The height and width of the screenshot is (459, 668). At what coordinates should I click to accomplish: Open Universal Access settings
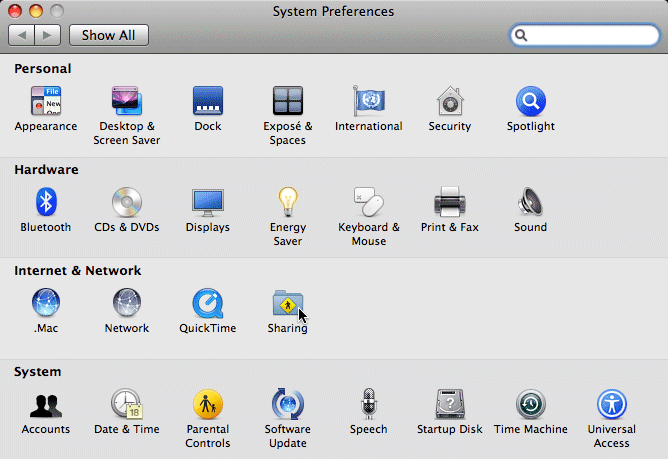611,405
